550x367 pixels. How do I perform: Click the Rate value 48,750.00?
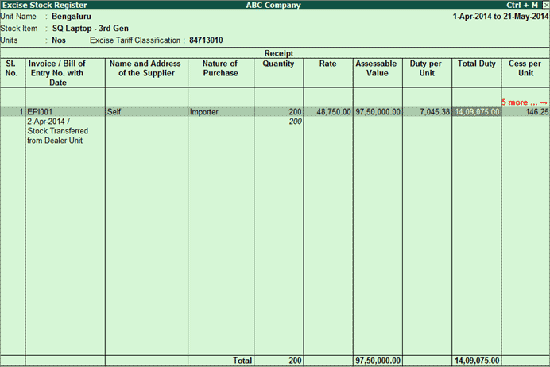[333, 112]
